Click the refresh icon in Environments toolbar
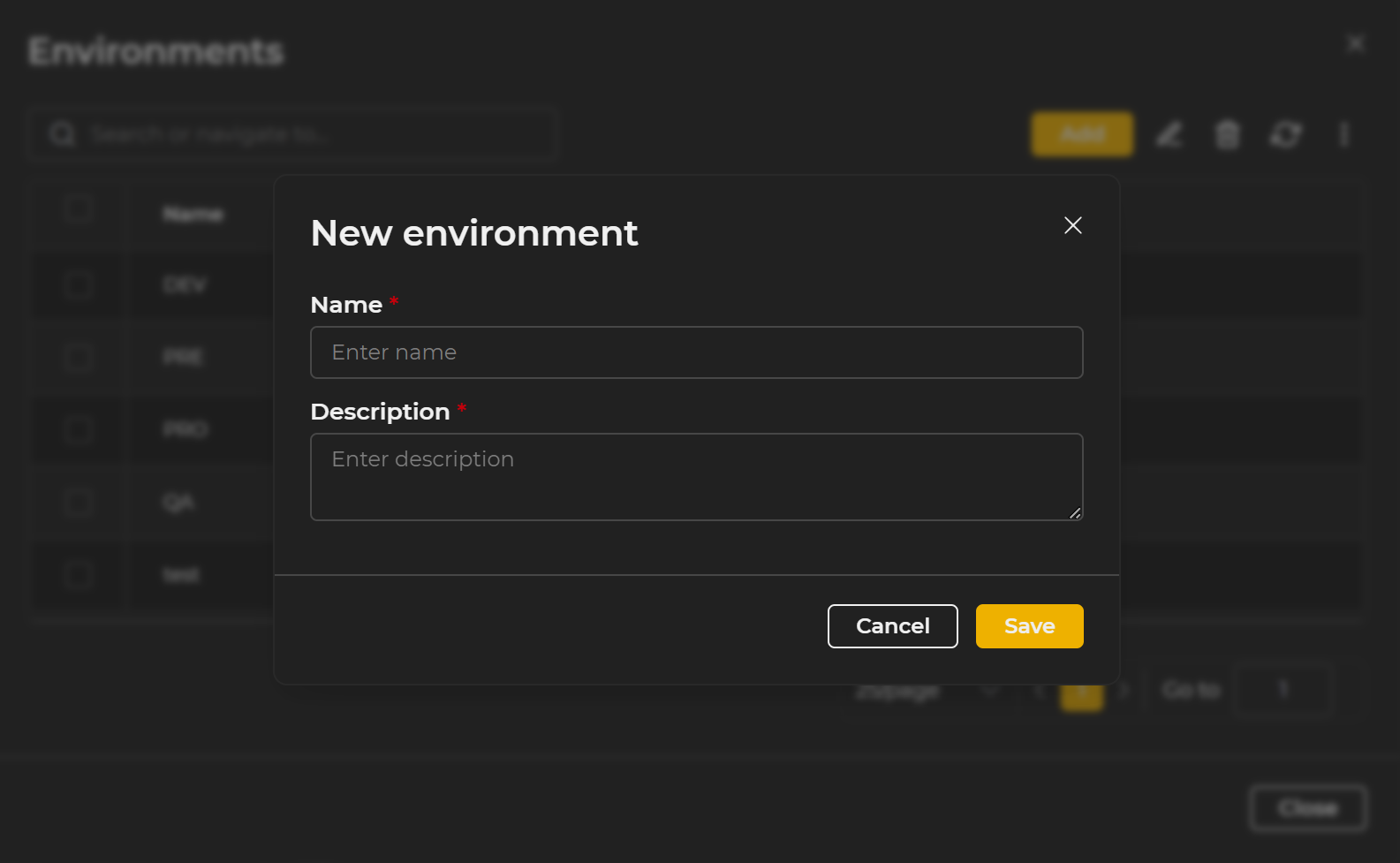This screenshot has height=863, width=1400. tap(1285, 134)
